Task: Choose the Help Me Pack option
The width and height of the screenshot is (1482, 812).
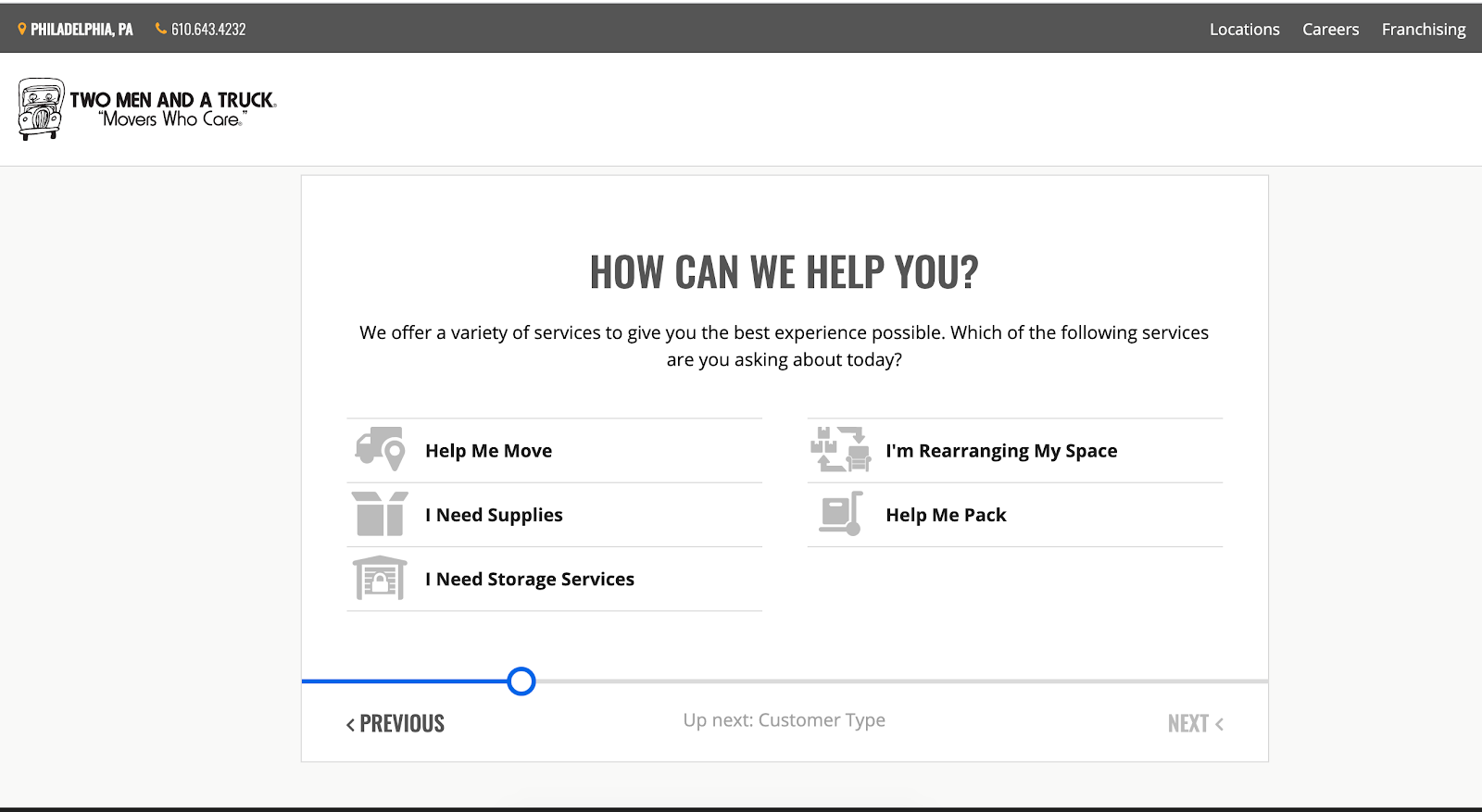Action: [945, 515]
